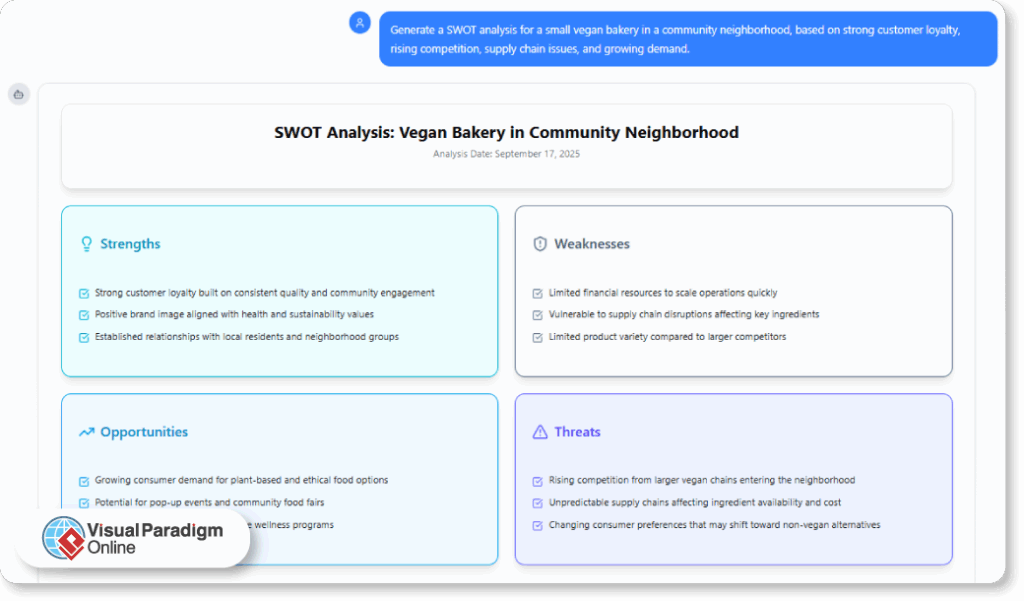Image resolution: width=1024 pixels, height=601 pixels.
Task: Click the Threats warning triangle icon
Action: [x=540, y=432]
